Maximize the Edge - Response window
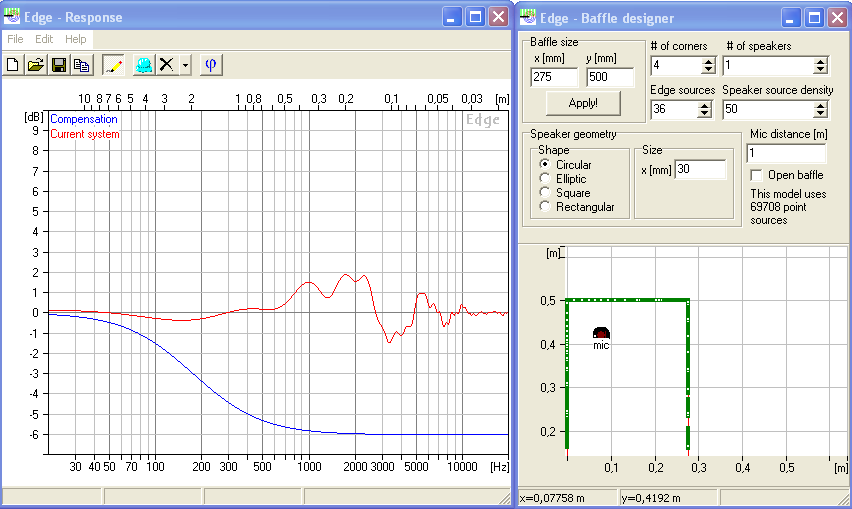The image size is (852, 509). 475,17
